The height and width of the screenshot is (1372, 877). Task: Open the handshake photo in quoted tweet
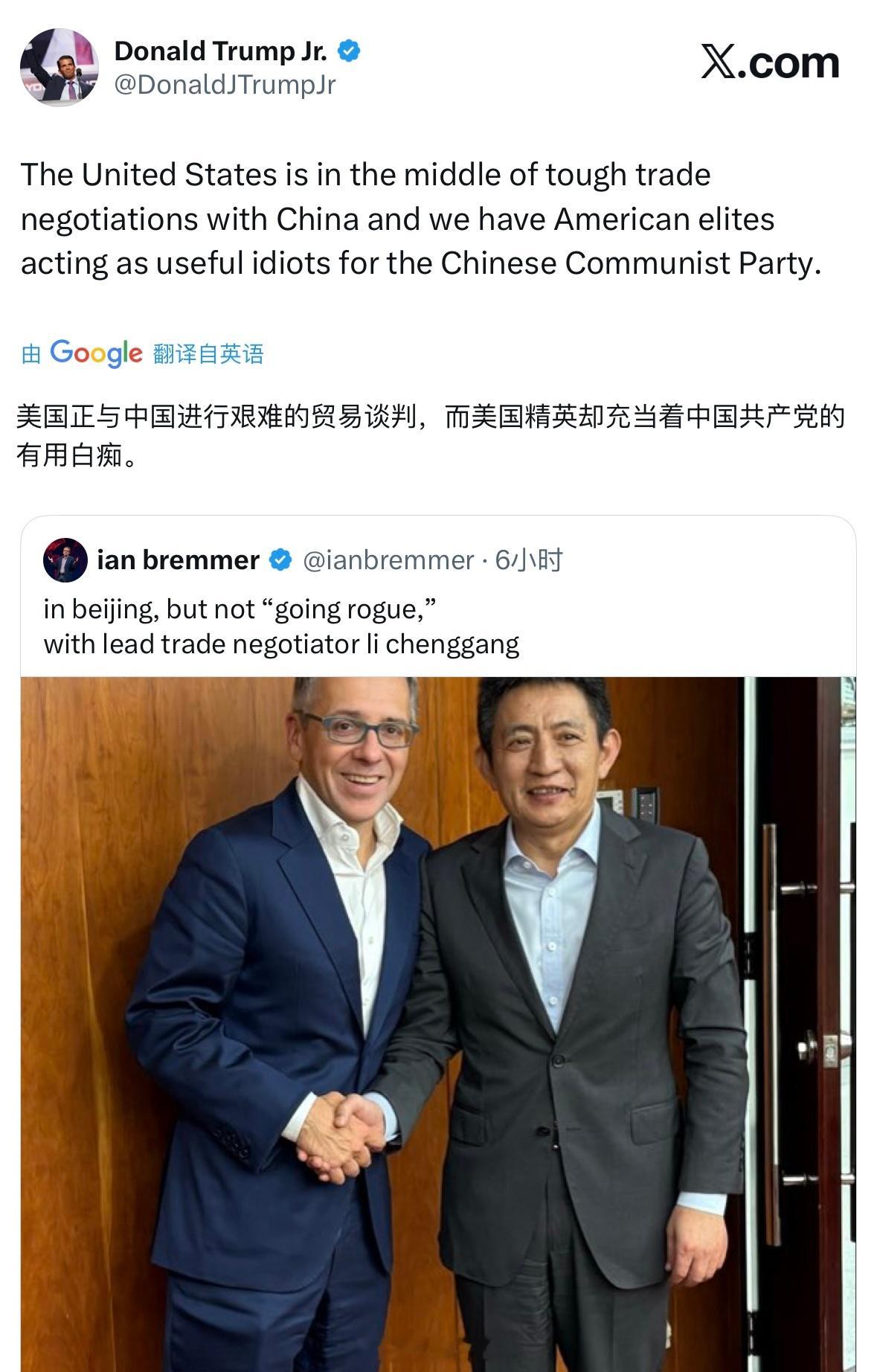coord(438,1024)
